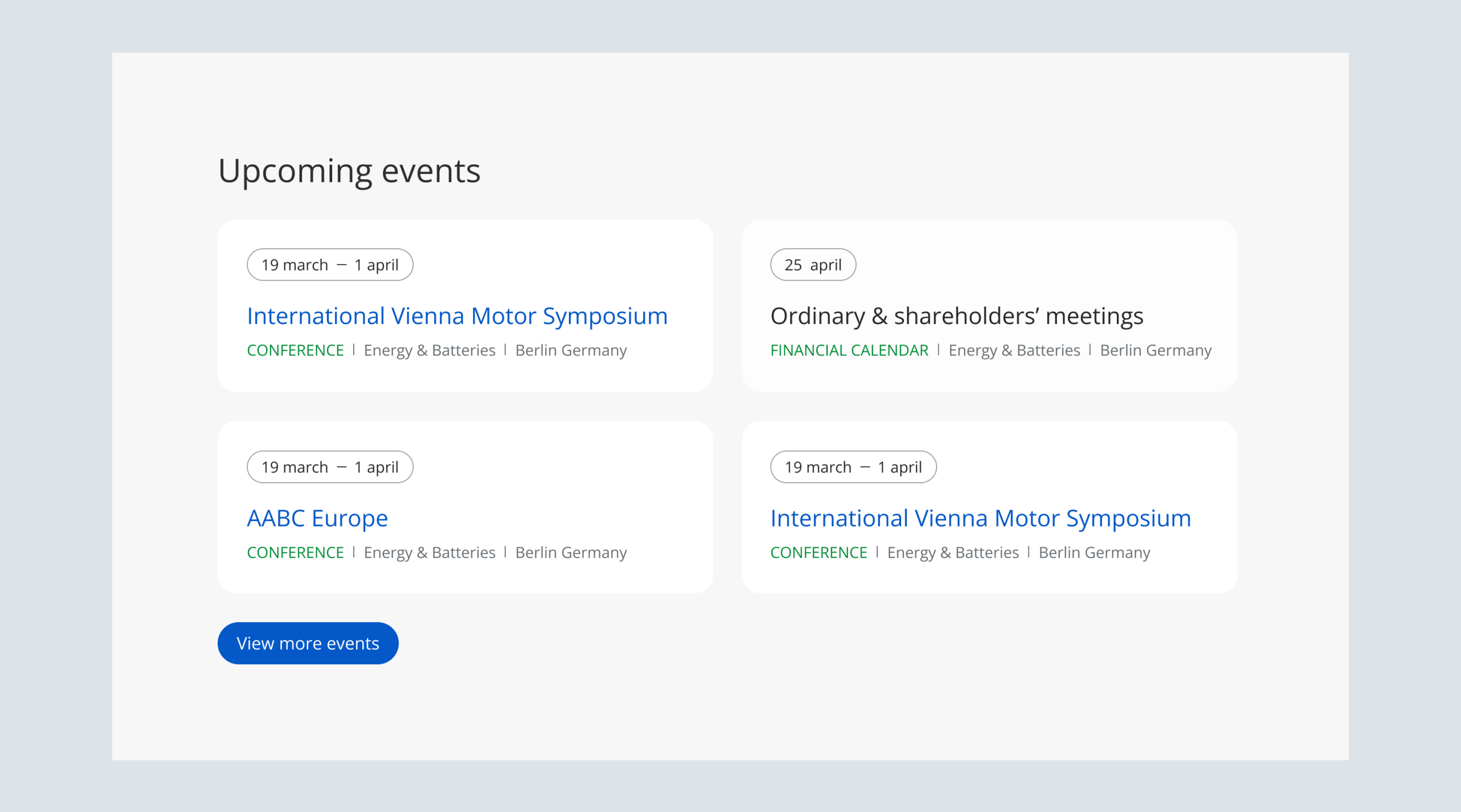This screenshot has width=1461, height=812.
Task: Open top-left International Vienna Motor Symposium link
Action: 457,316
